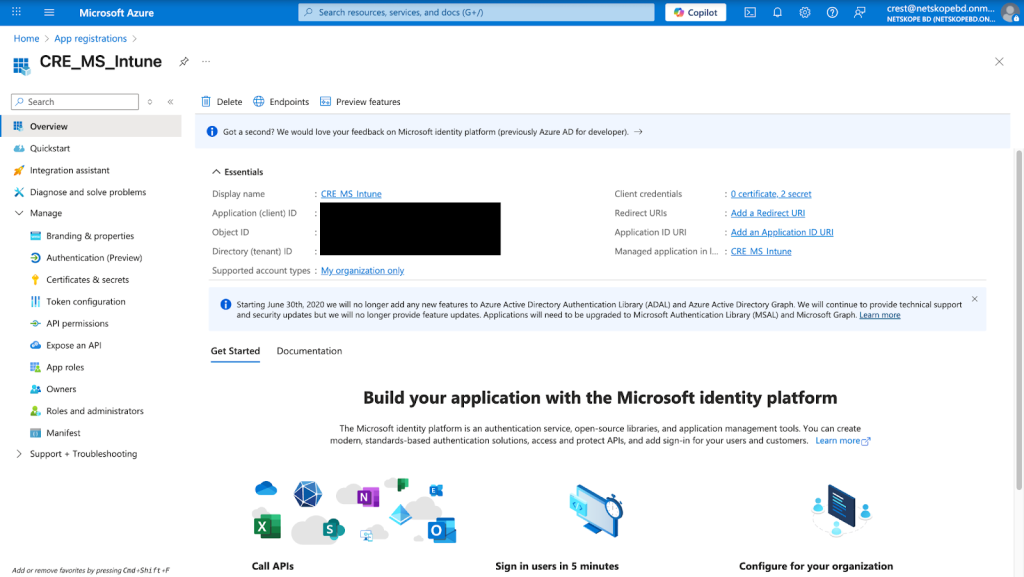Click the Expose an API cloud icon

click(x=35, y=345)
